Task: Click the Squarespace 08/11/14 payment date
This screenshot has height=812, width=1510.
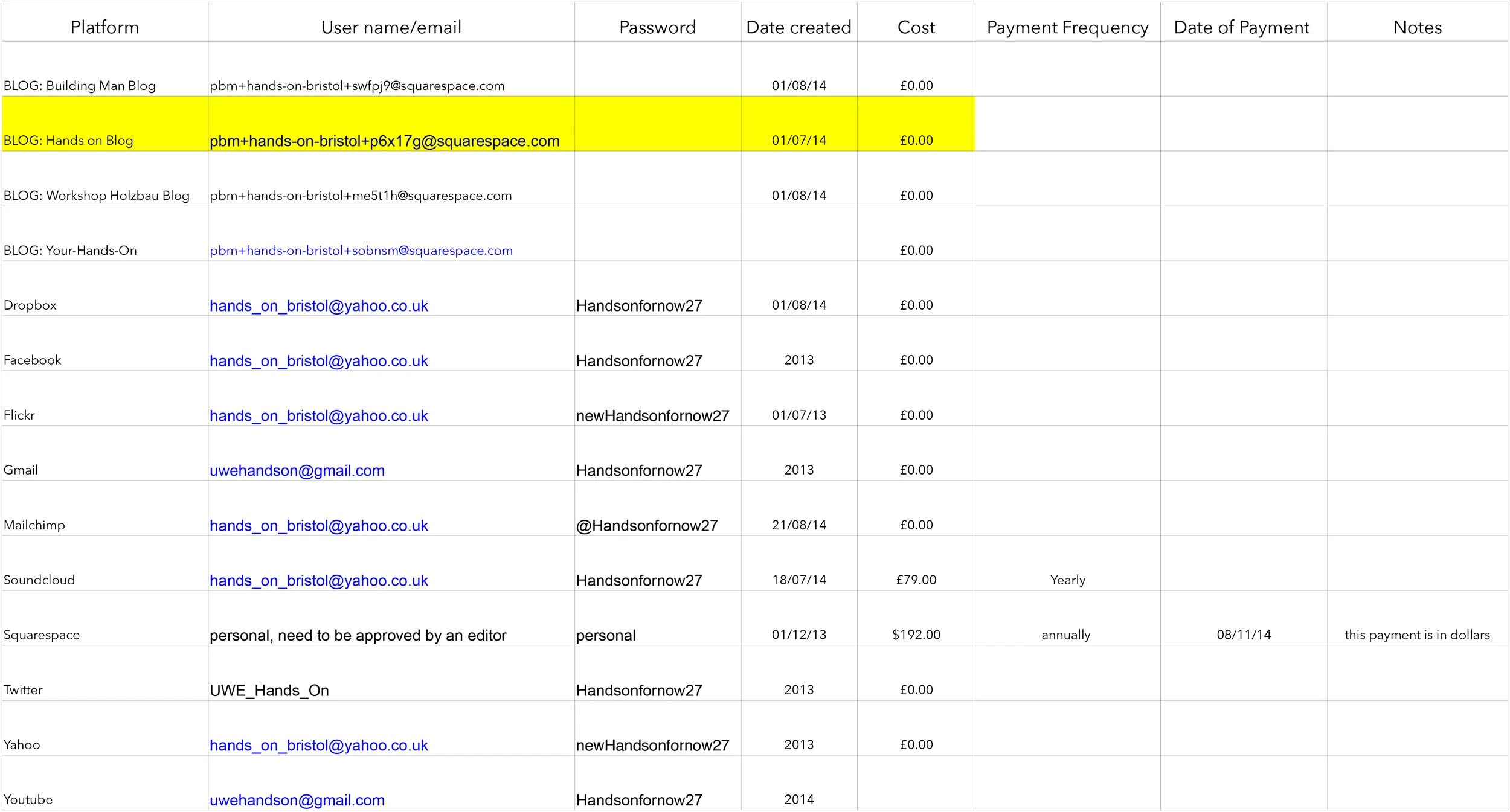Action: [x=1243, y=635]
